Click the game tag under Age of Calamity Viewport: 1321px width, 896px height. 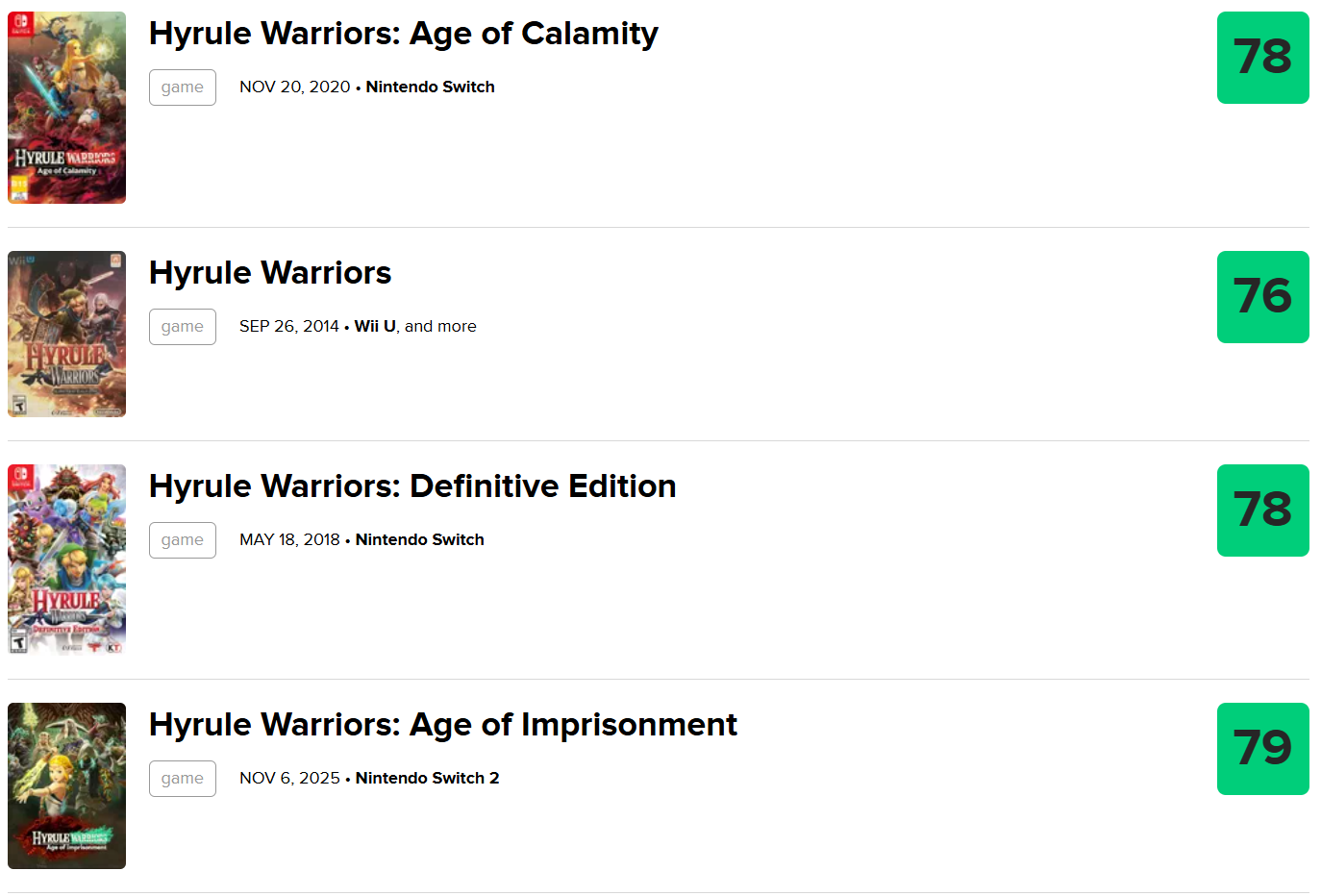point(183,87)
